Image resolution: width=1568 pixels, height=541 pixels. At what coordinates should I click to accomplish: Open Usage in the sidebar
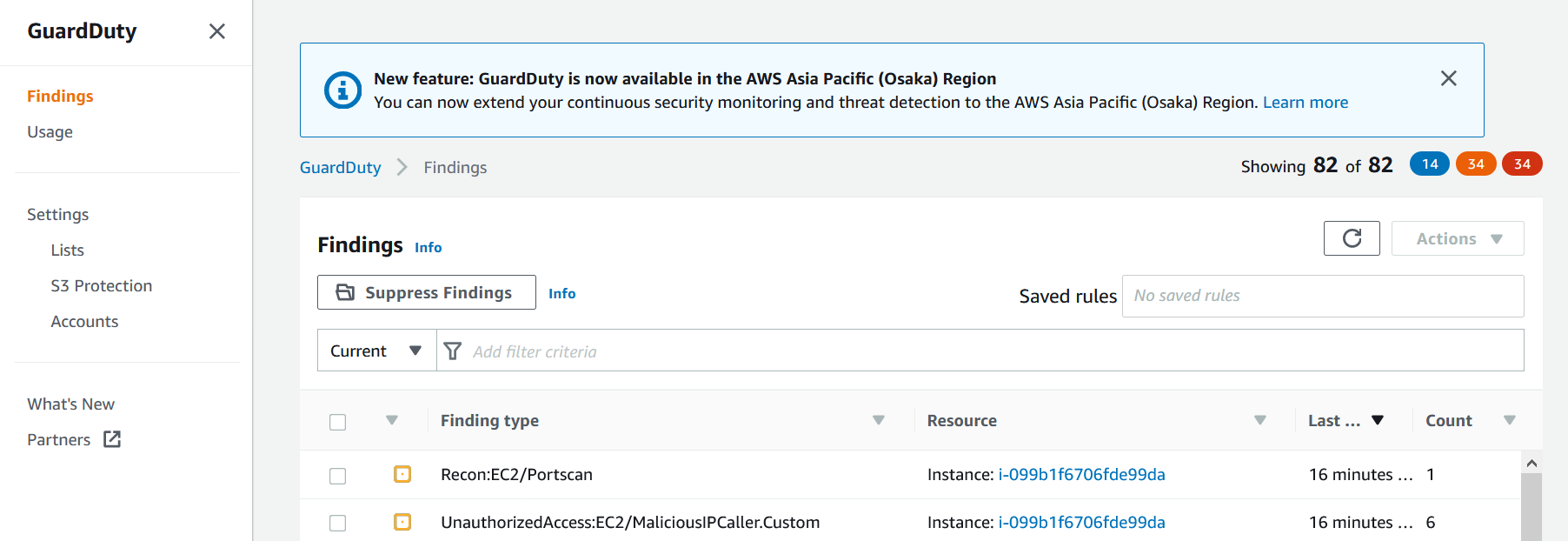(50, 131)
